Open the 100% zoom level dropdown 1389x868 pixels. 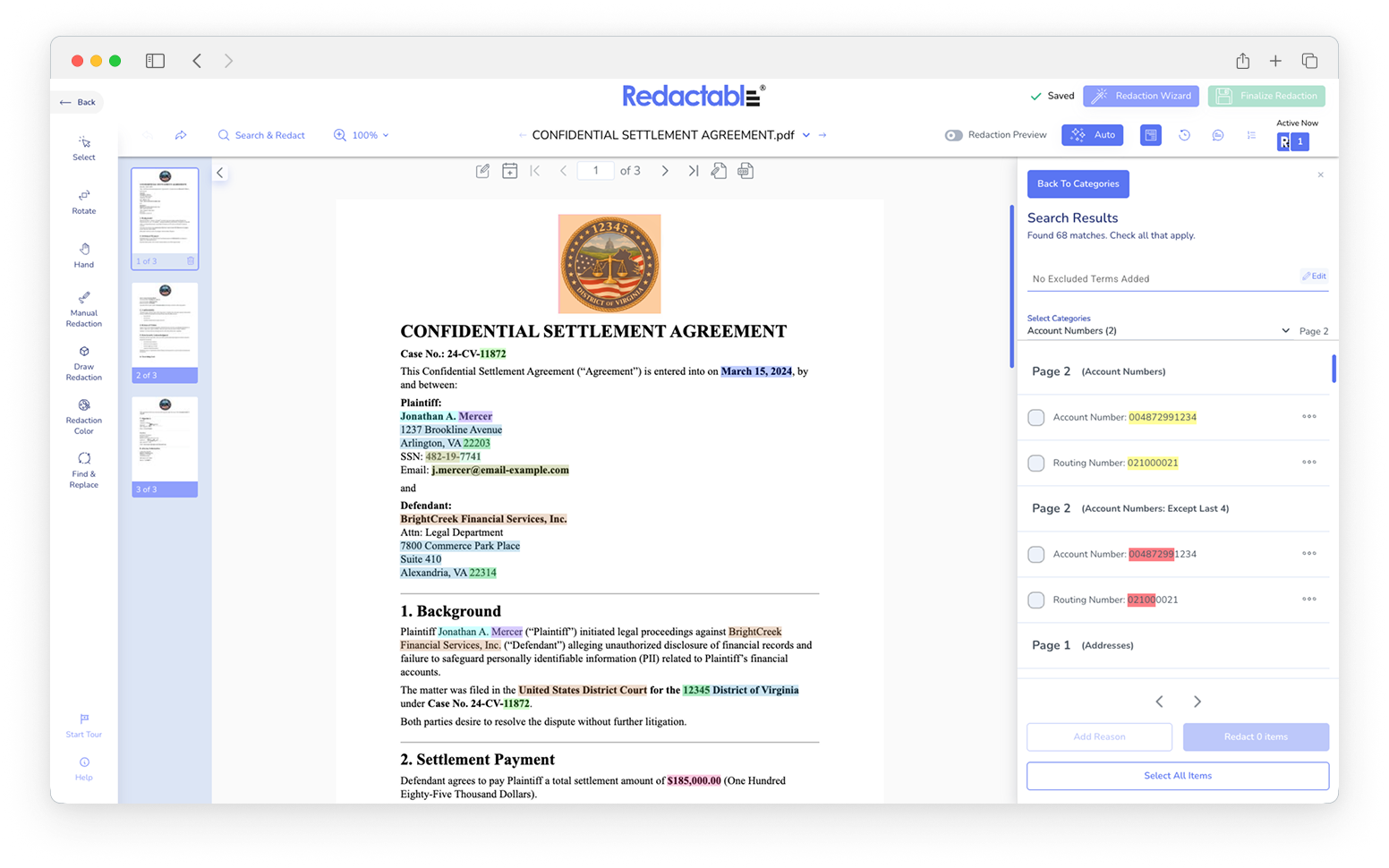point(362,135)
